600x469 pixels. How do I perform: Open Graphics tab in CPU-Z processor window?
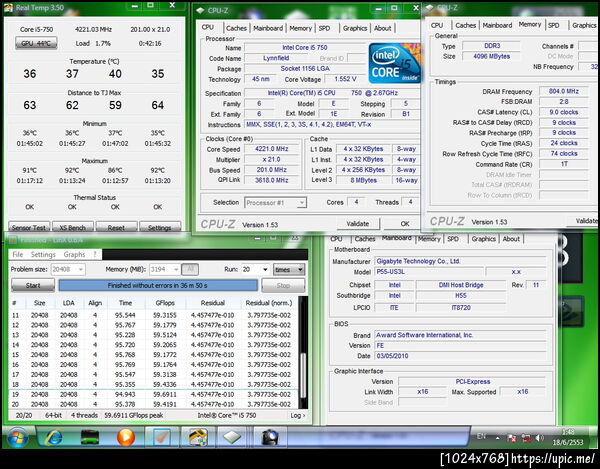coord(355,28)
